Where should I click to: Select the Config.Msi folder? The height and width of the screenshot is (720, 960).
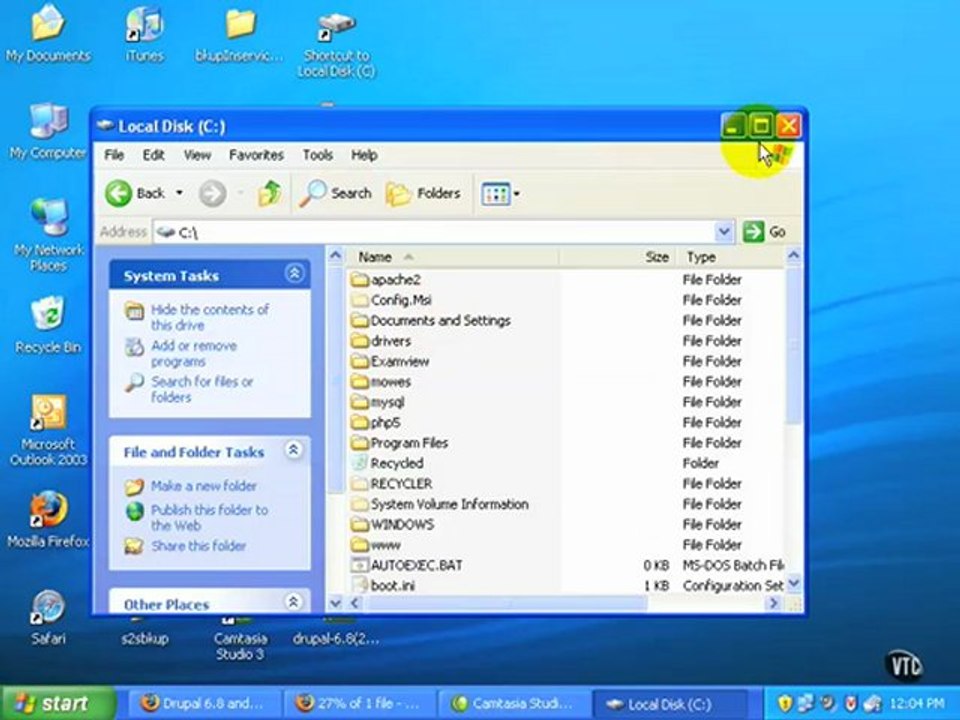[x=391, y=300]
